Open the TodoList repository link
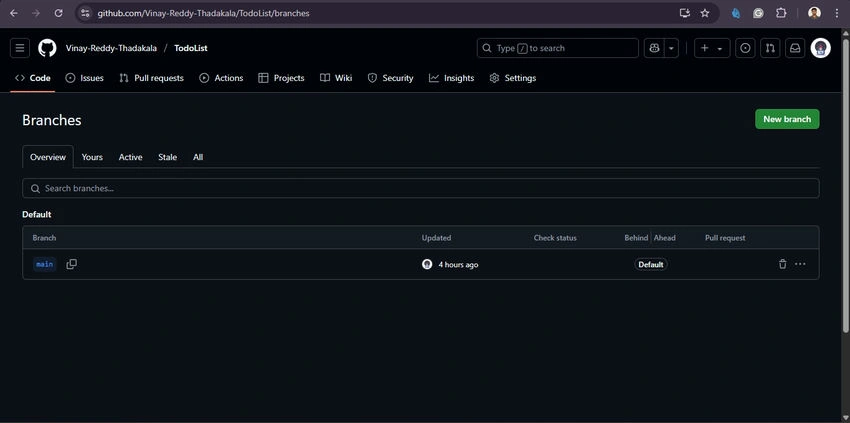The image size is (850, 423). point(191,48)
